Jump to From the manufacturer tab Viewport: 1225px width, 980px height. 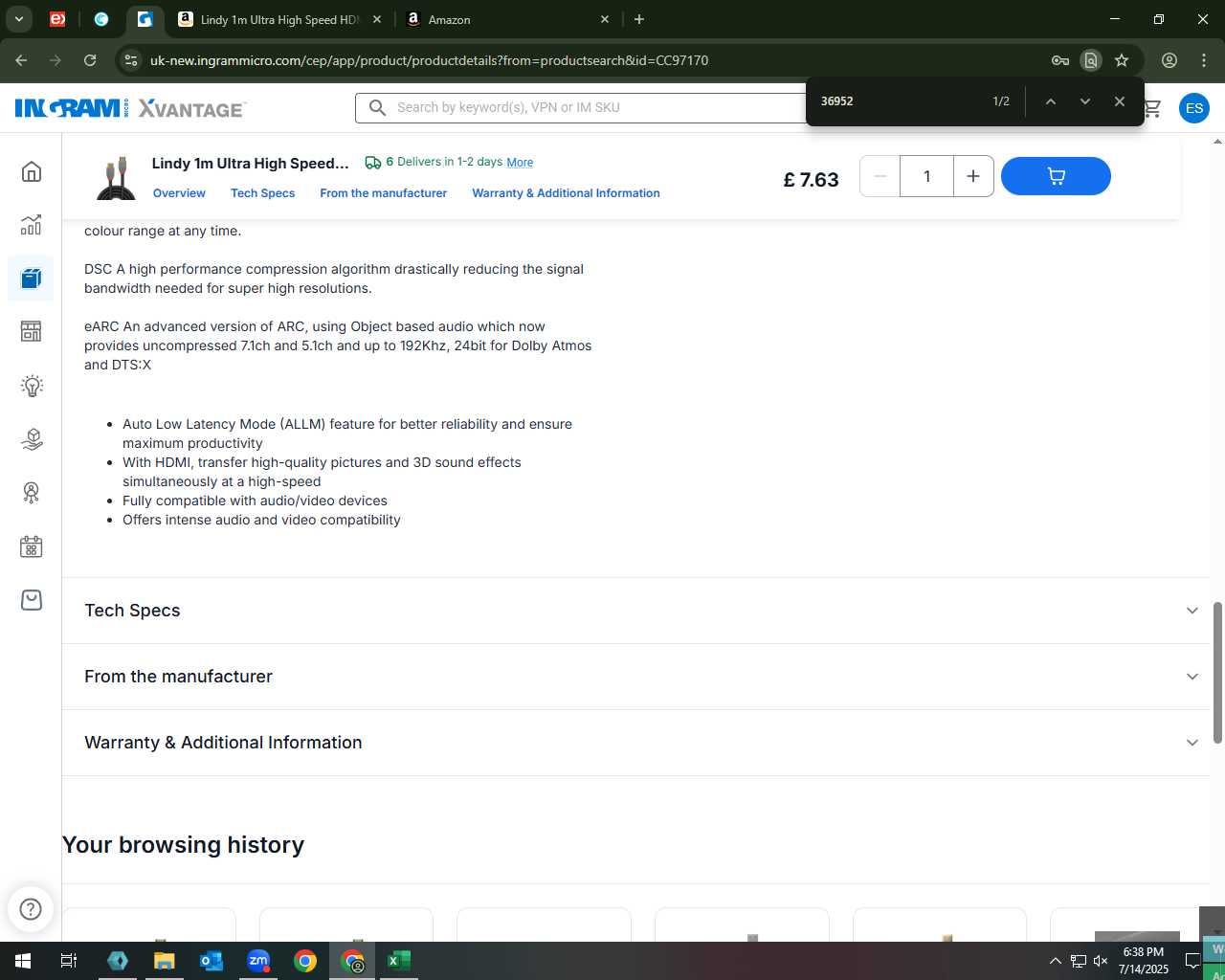[x=383, y=193]
